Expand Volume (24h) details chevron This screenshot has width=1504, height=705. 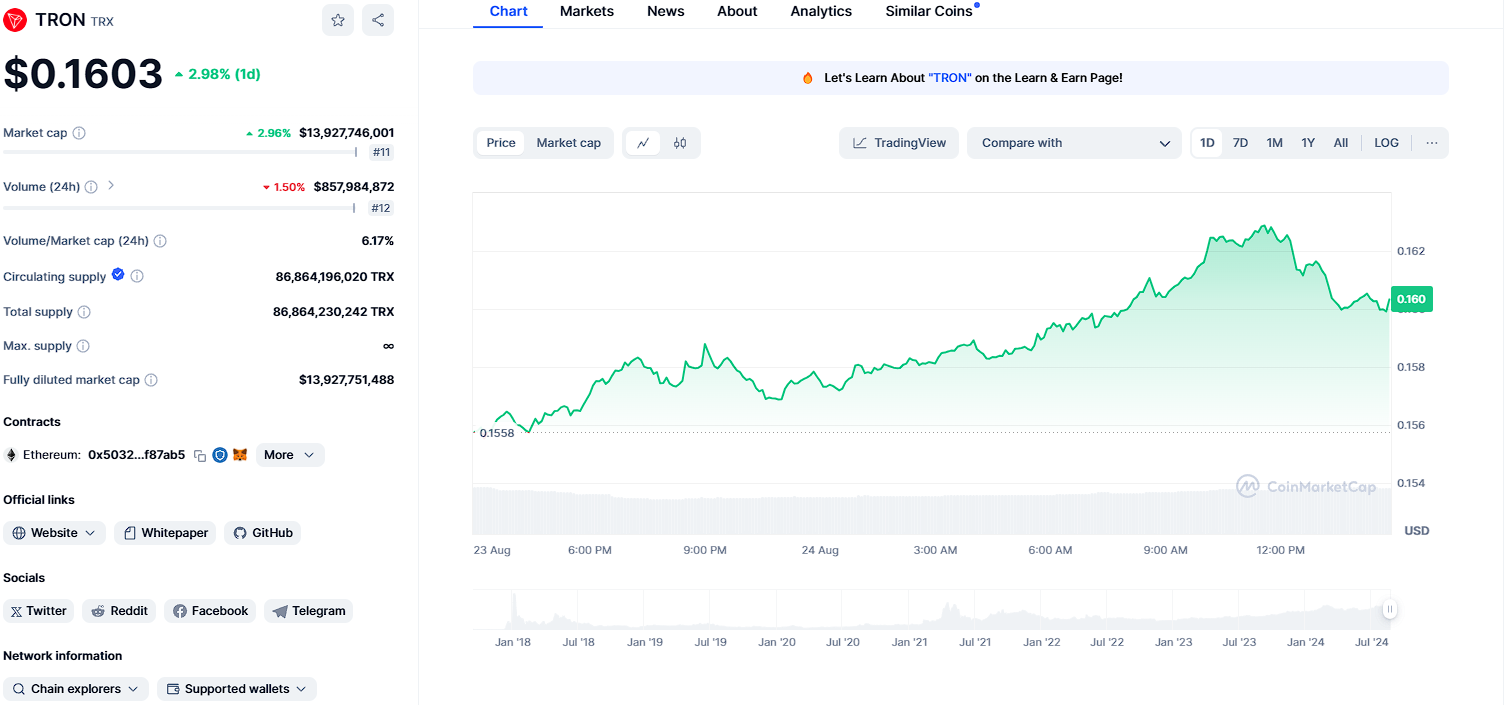coord(111,185)
